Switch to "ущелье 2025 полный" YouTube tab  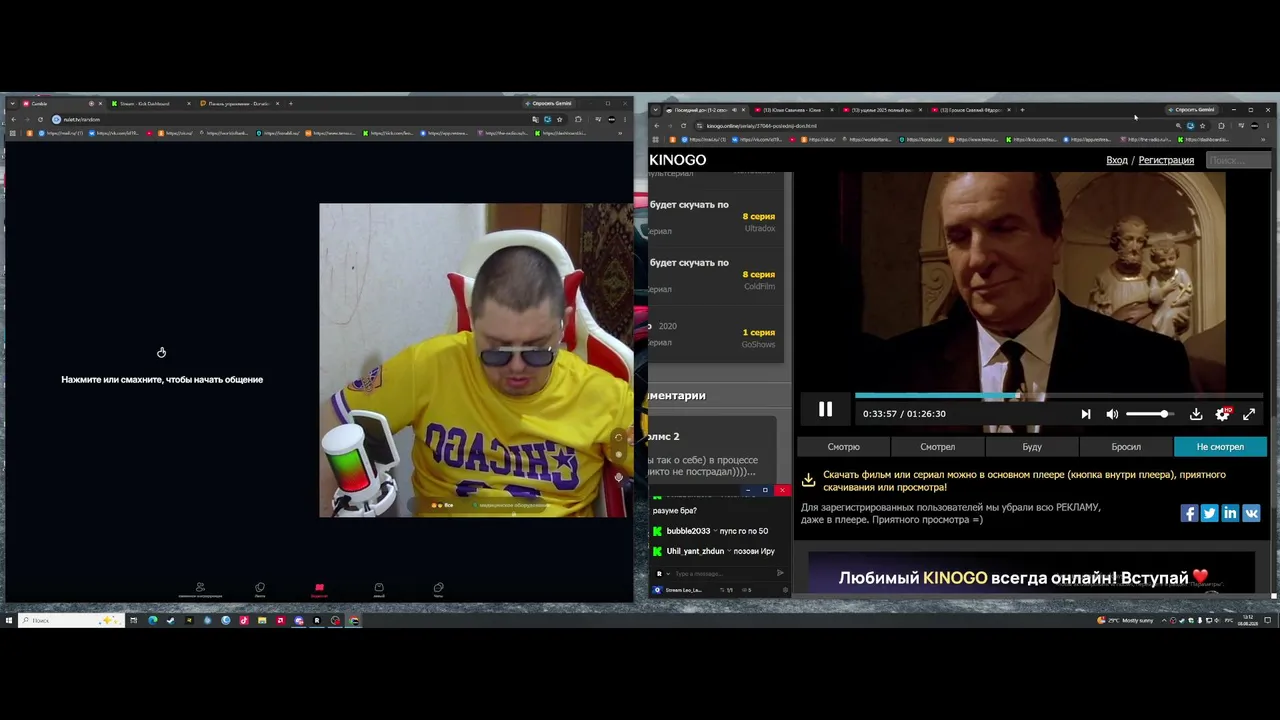(x=882, y=110)
